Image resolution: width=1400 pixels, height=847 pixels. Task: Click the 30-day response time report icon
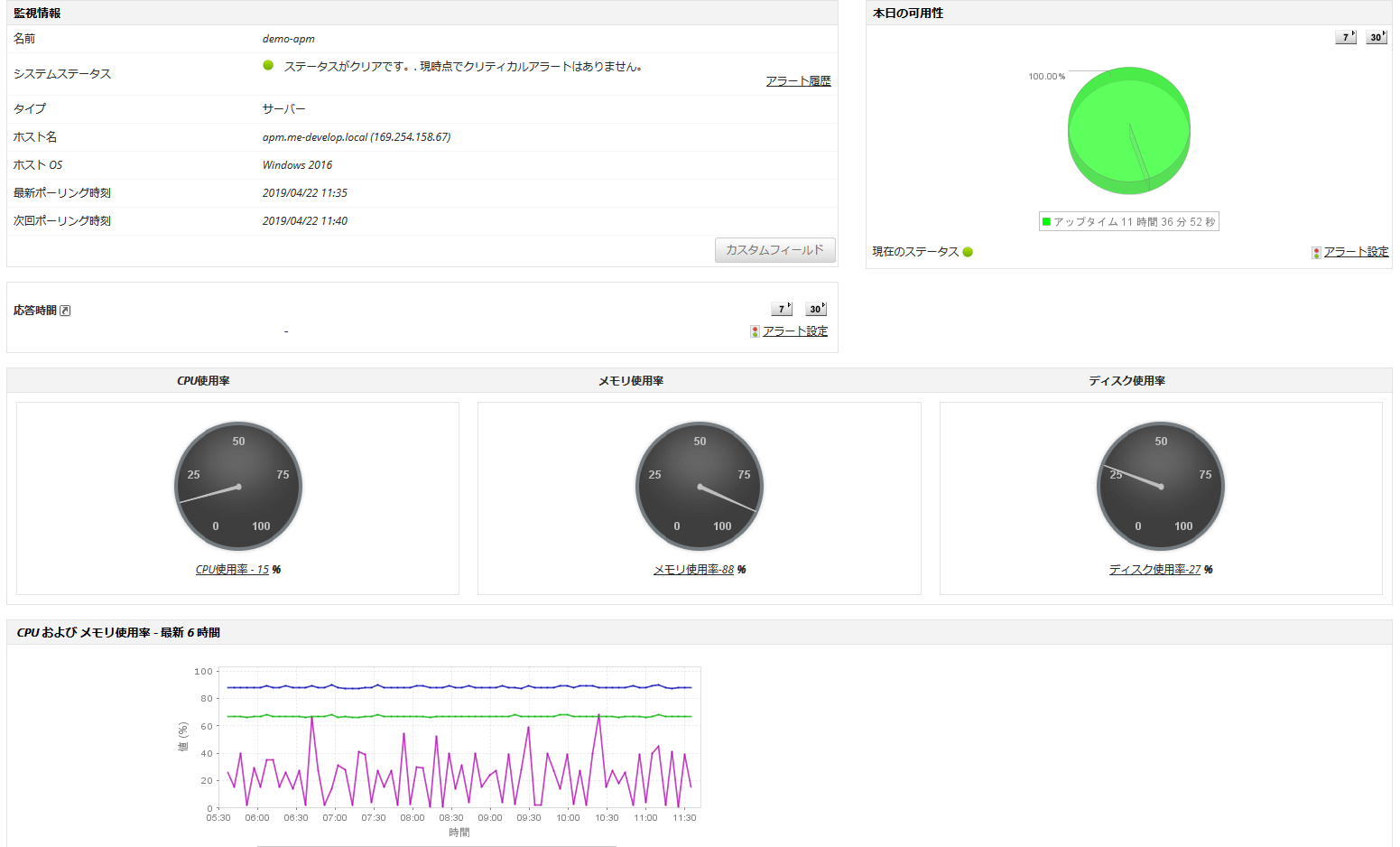pyautogui.click(x=815, y=309)
